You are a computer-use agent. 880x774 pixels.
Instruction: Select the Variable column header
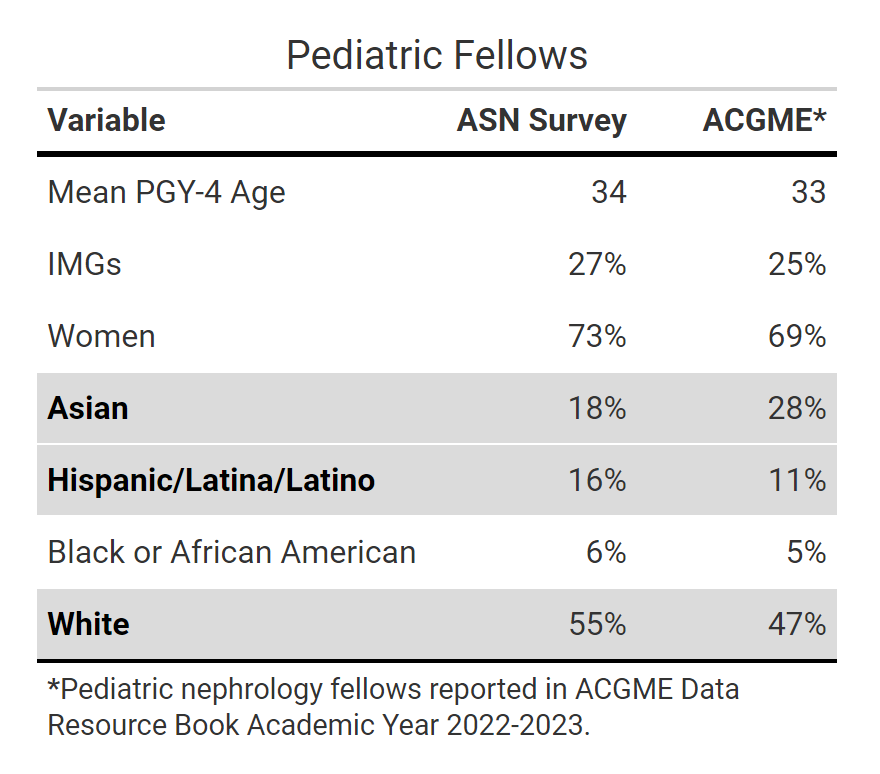coord(107,120)
